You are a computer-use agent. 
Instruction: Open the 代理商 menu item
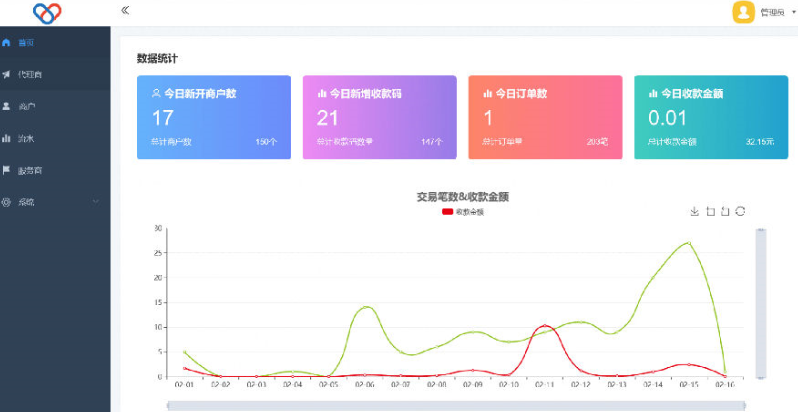pyautogui.click(x=30, y=74)
